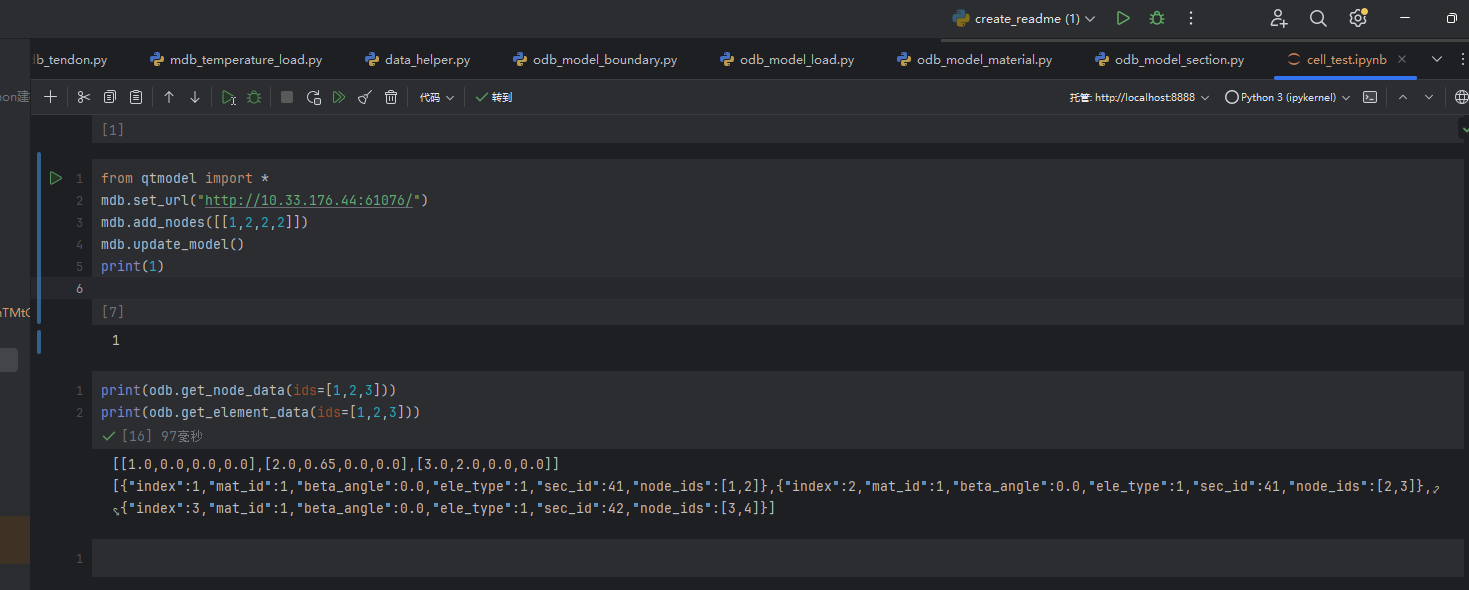1469x590 pixels.
Task: Debug create_readme from the title bar bug icon
Action: pyautogui.click(x=1157, y=18)
